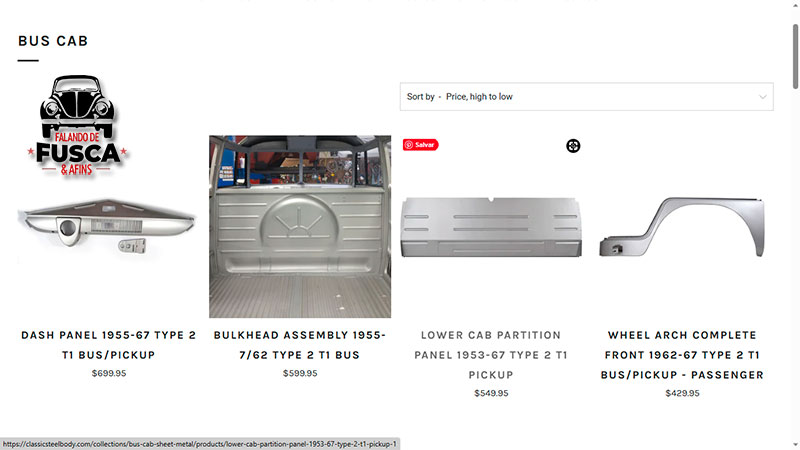Open the lower cab partition panel image
Screen dimensions: 800x450
click(x=491, y=227)
